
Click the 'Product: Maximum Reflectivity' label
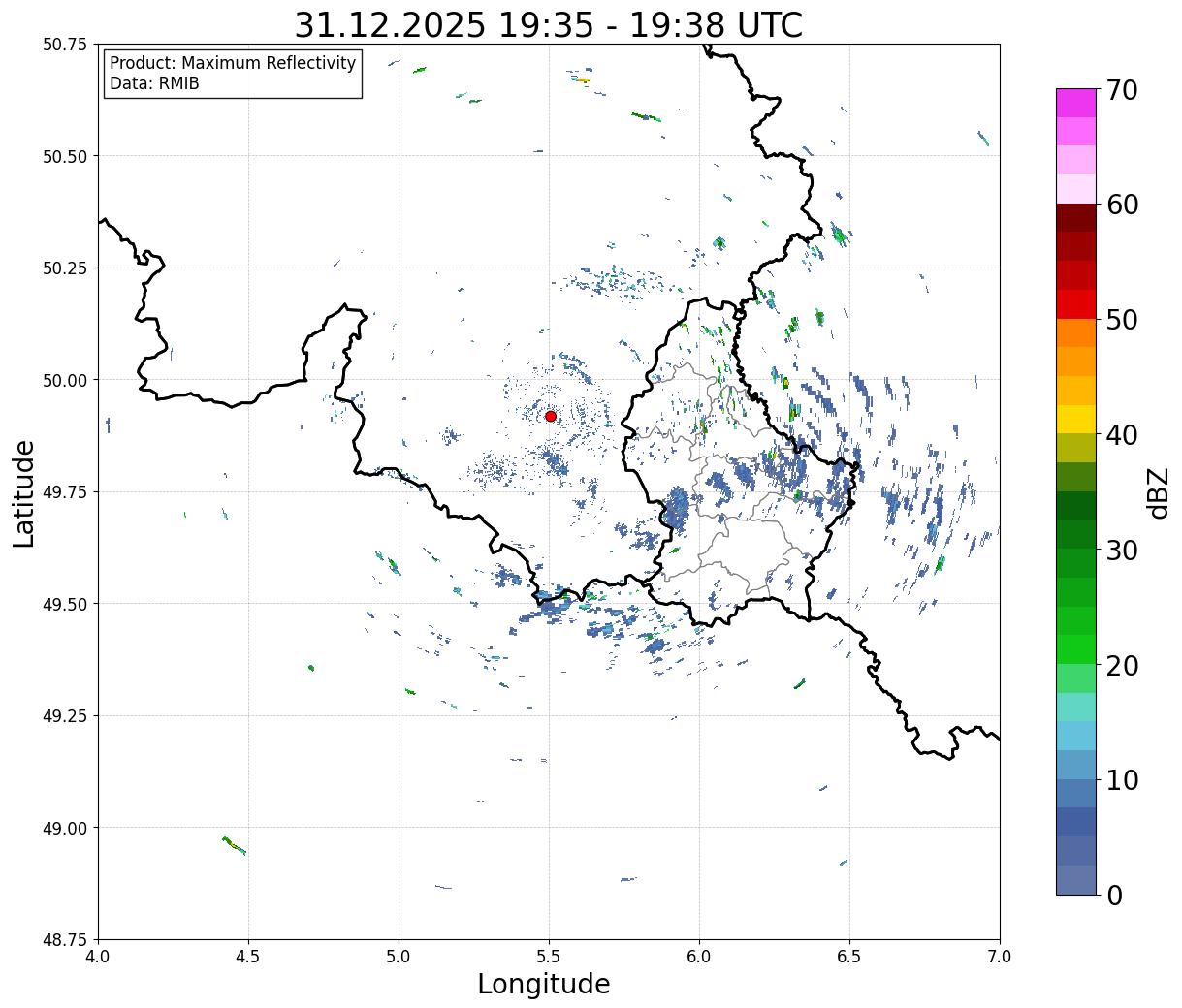pos(233,63)
